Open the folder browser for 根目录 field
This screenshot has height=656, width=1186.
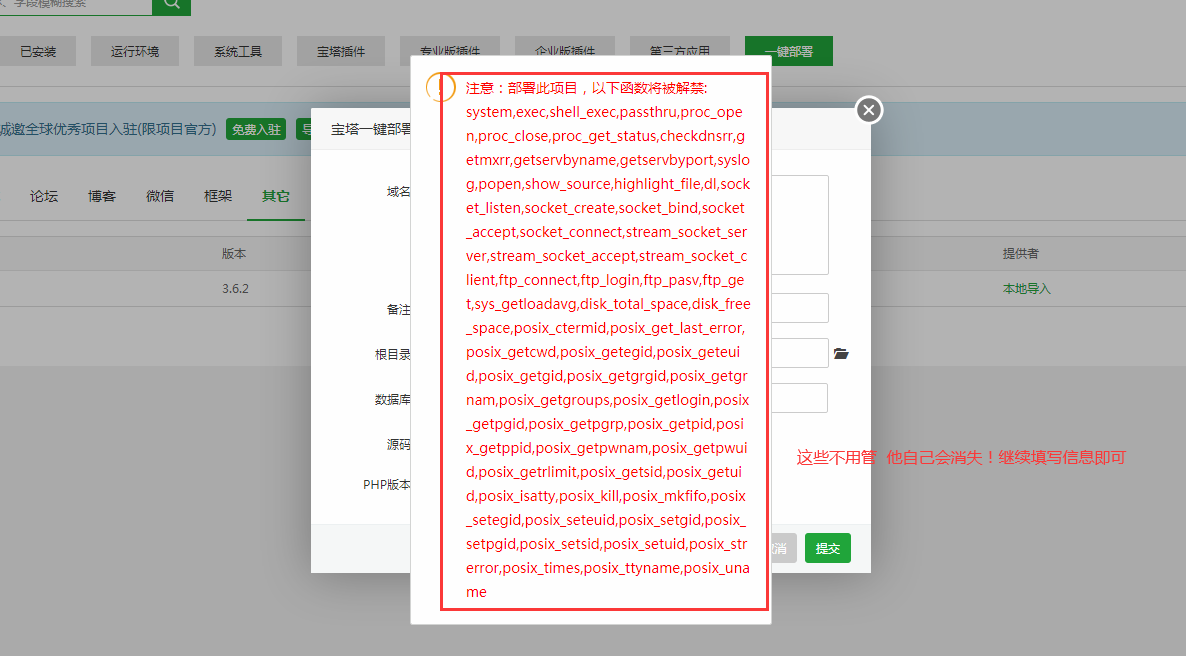(842, 353)
